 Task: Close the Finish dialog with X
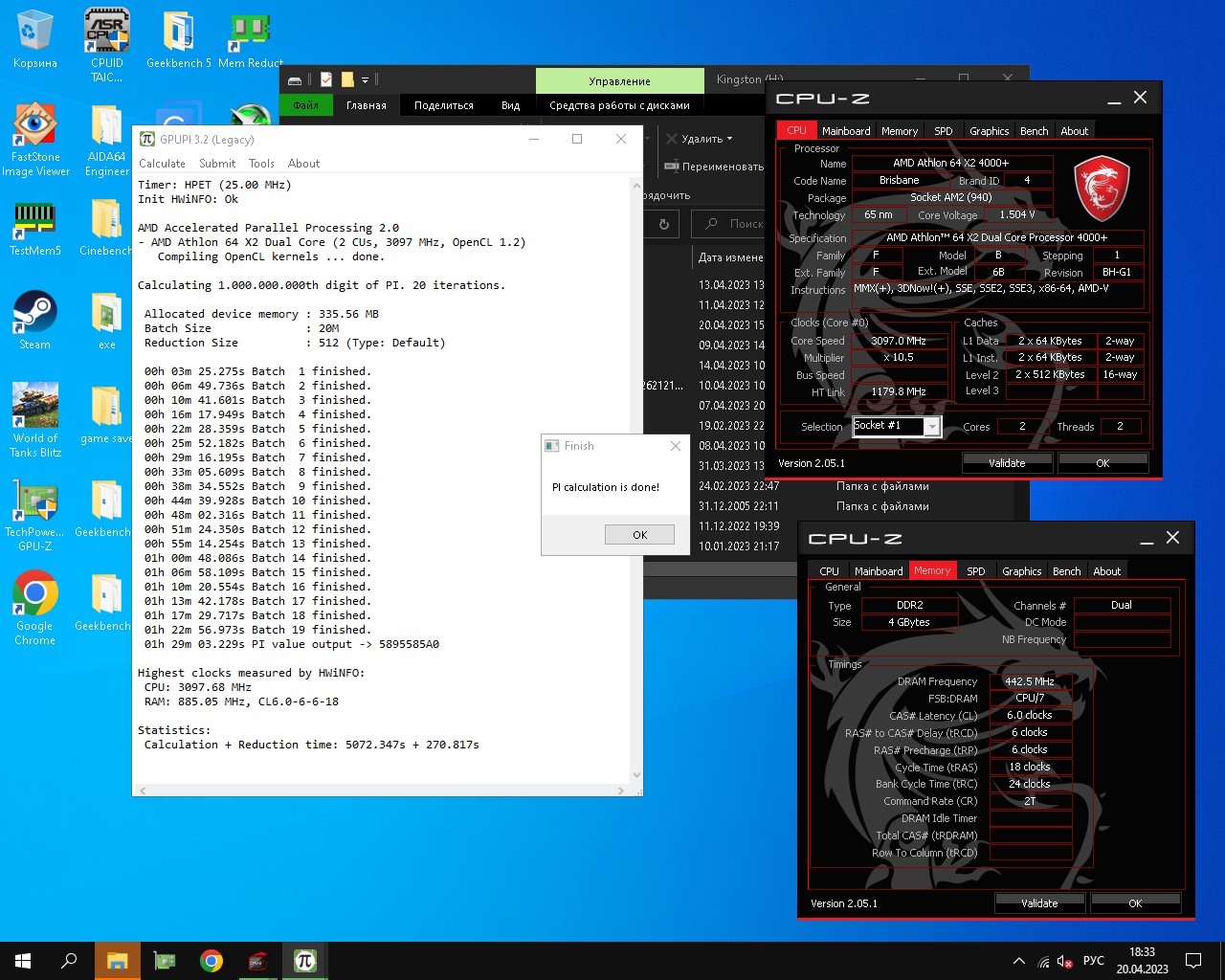676,446
